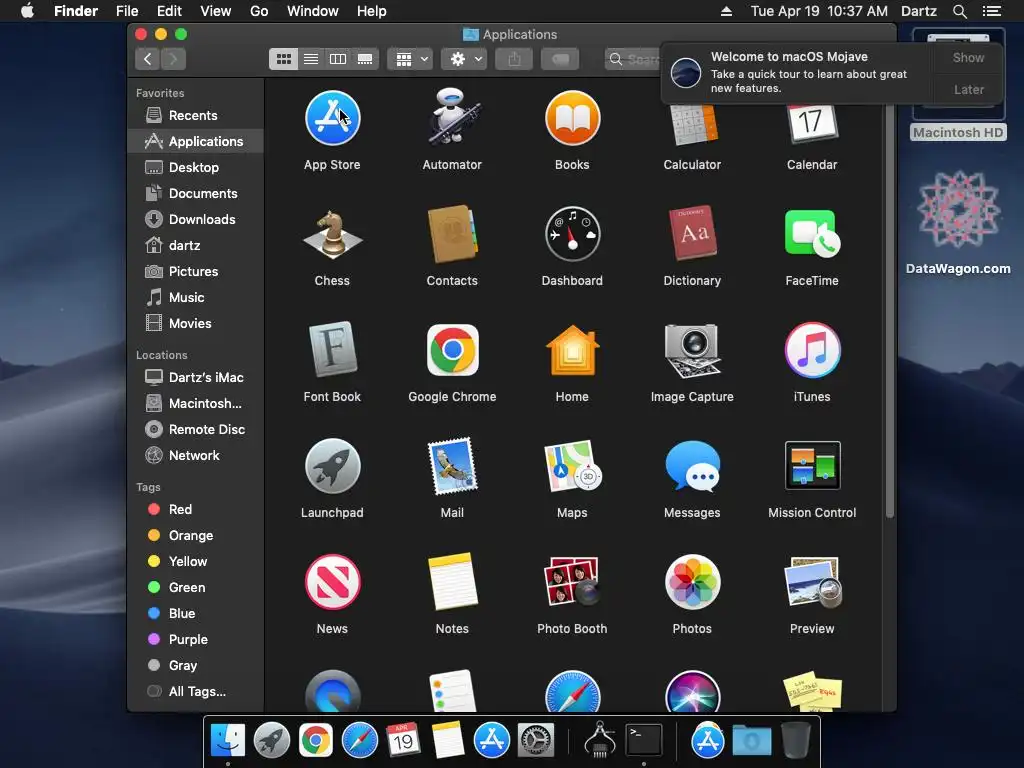Open the Edit menu
The height and width of the screenshot is (768, 1024).
point(169,11)
